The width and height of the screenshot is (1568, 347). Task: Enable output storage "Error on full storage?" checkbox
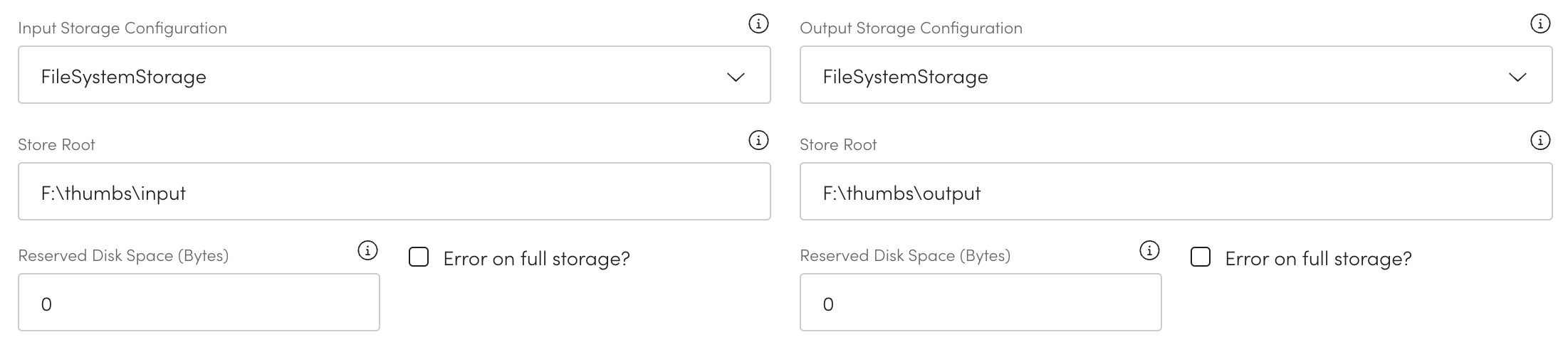click(x=1201, y=257)
